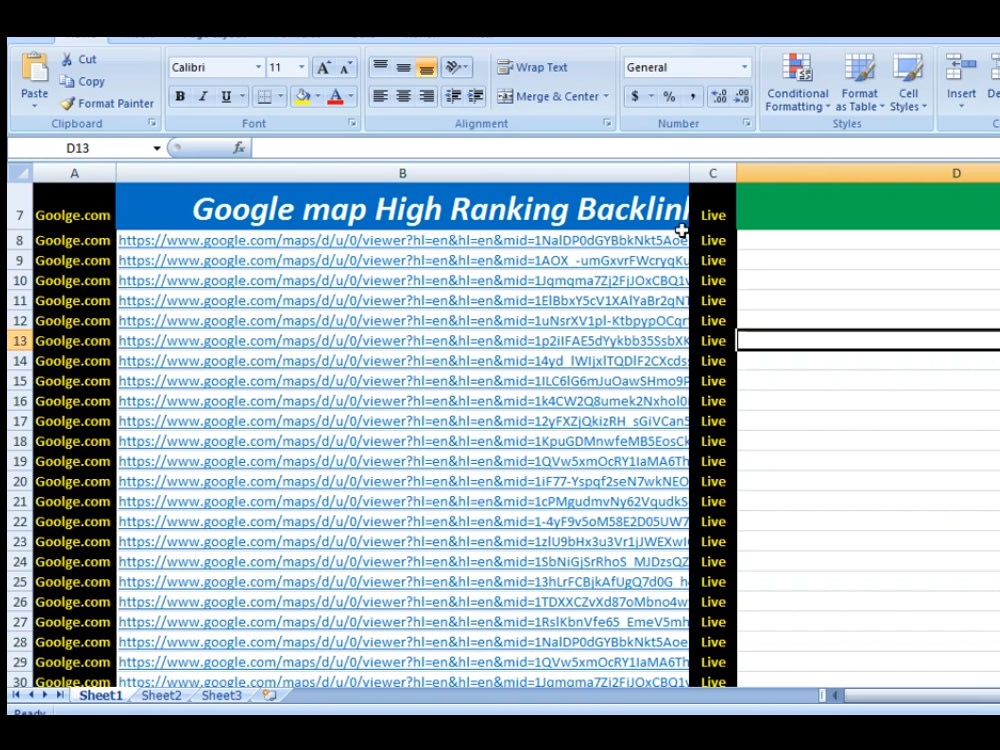1000x750 pixels.
Task: Open Alignment dialog launcher
Action: (607, 123)
